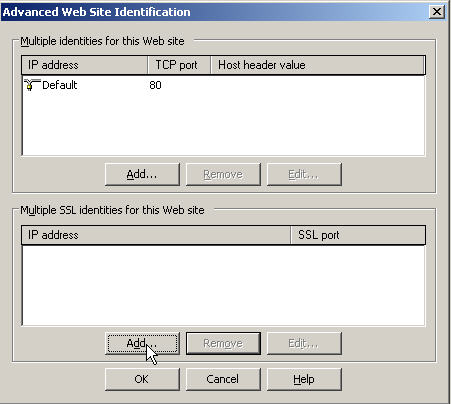
Task: Edit the selected Web site identity
Action: [304, 174]
